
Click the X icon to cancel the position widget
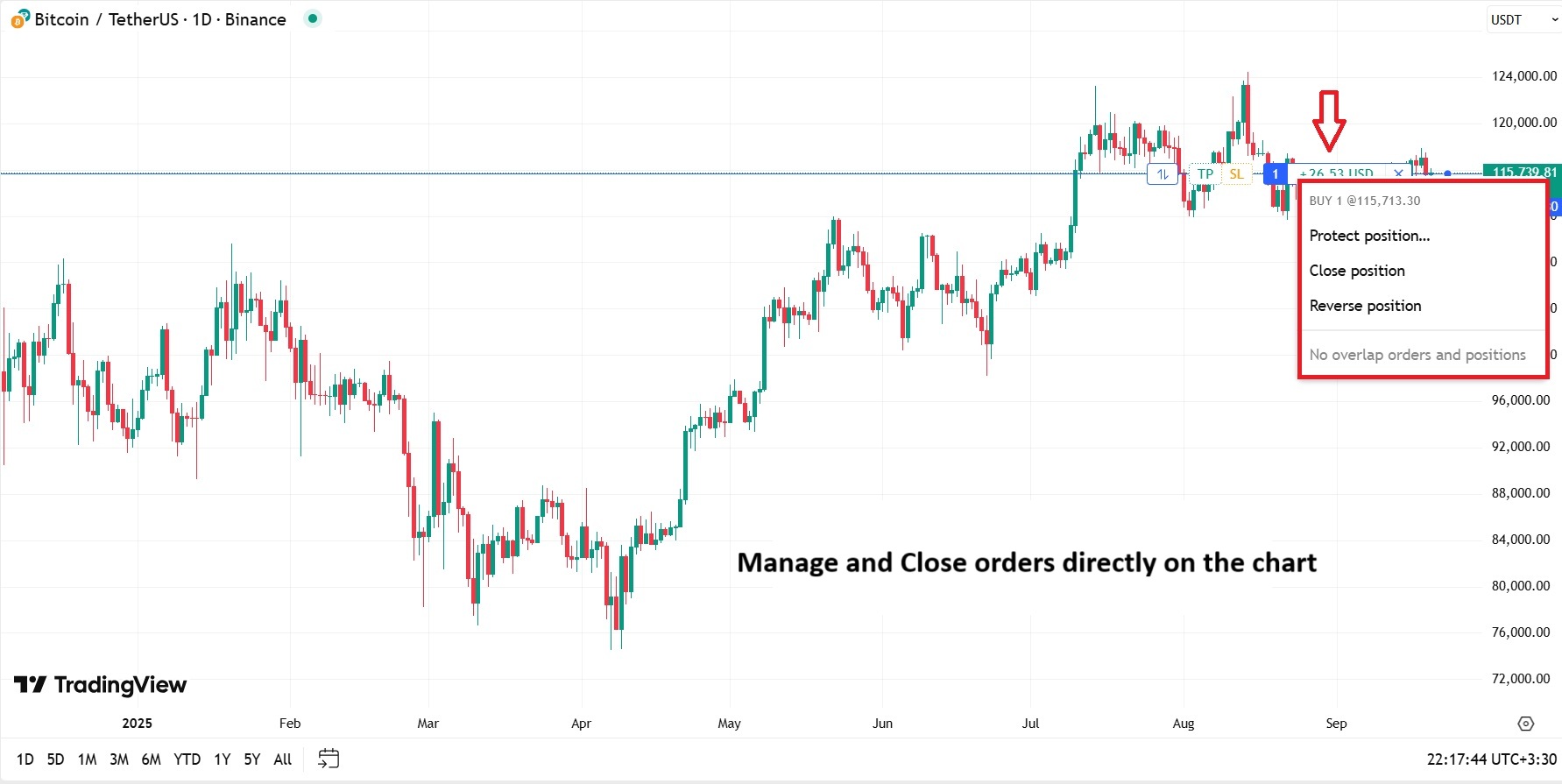pos(1399,173)
